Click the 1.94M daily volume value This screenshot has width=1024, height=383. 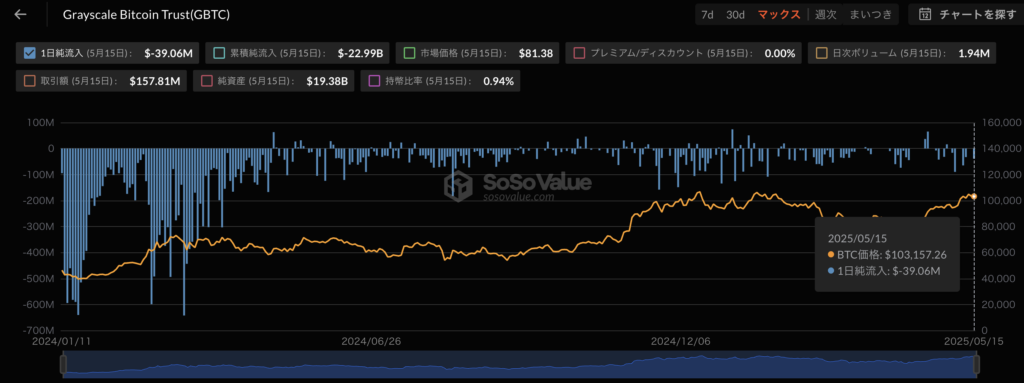(x=973, y=54)
